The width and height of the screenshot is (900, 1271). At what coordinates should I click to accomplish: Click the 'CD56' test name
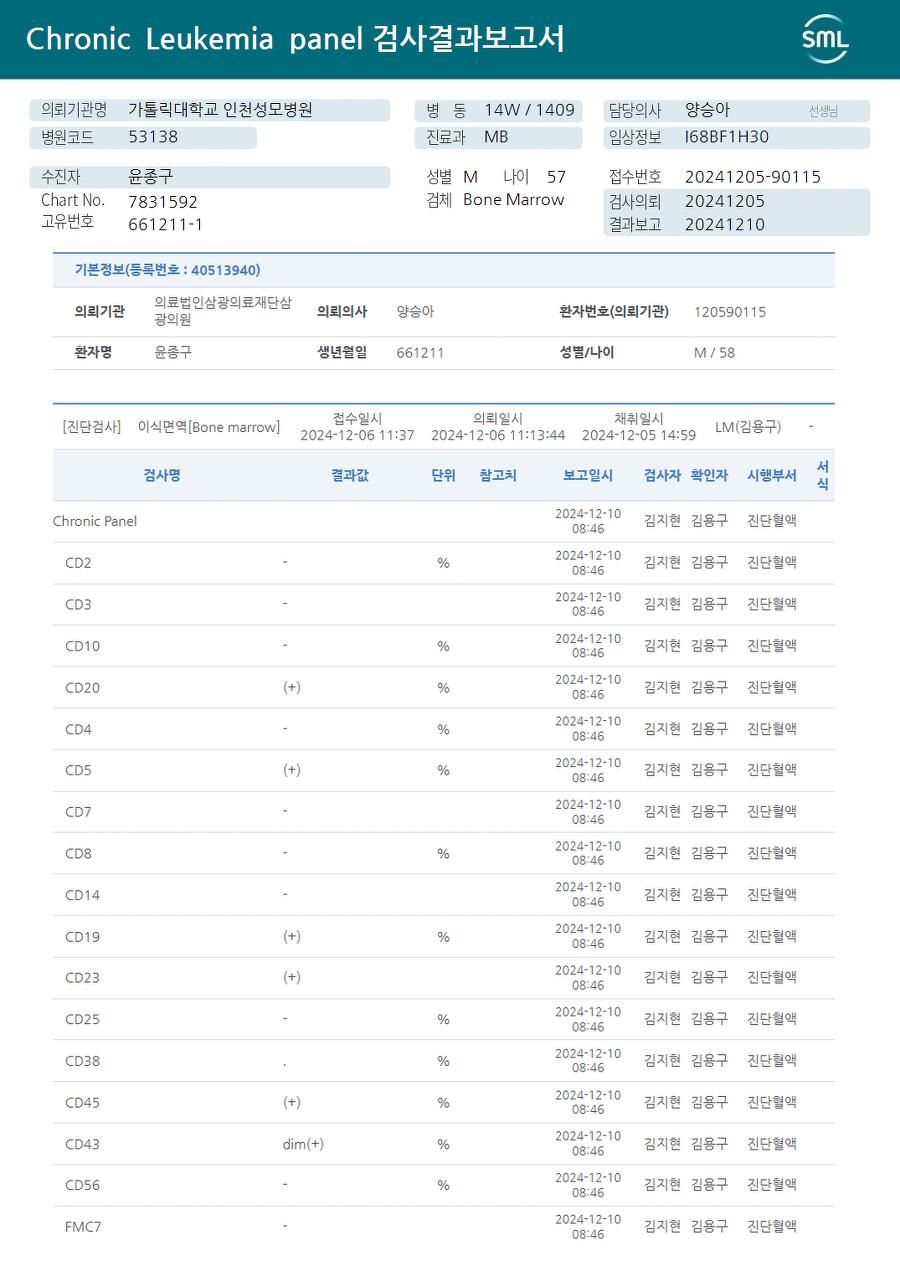coord(83,1185)
